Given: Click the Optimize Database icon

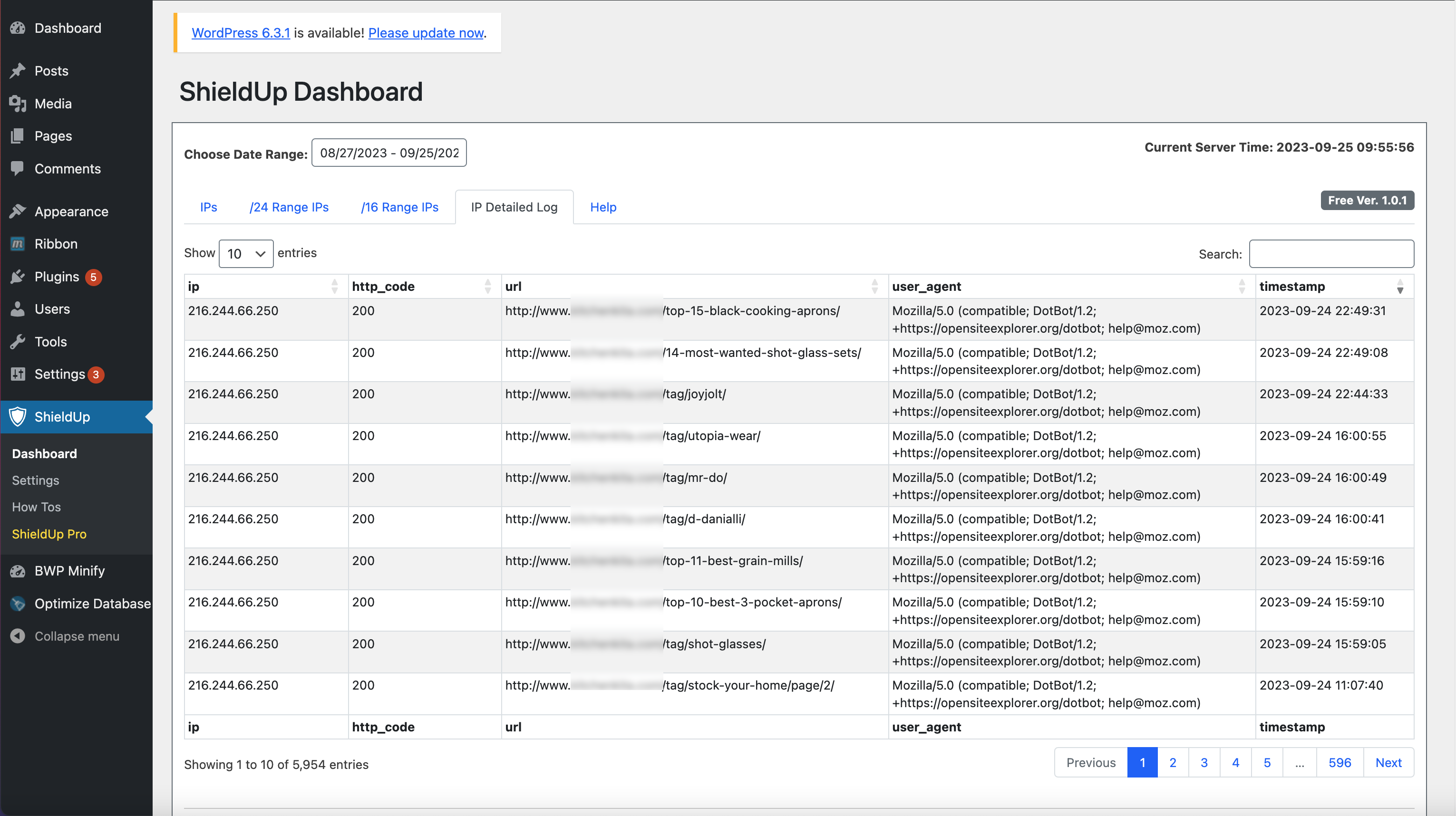Looking at the screenshot, I should (18, 603).
